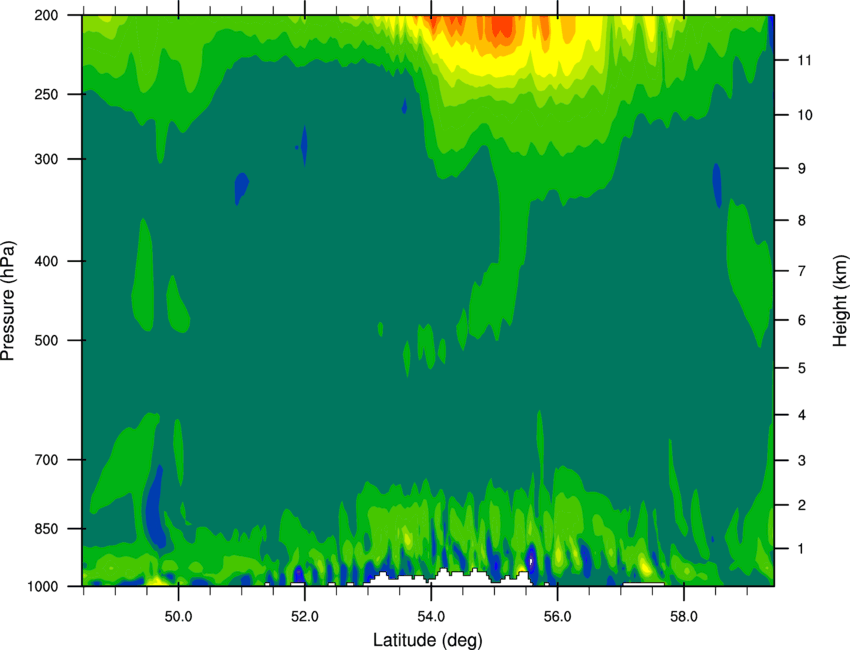The width and height of the screenshot is (850, 650).
Task: Click the 8 km height label
Action: [x=802, y=220]
